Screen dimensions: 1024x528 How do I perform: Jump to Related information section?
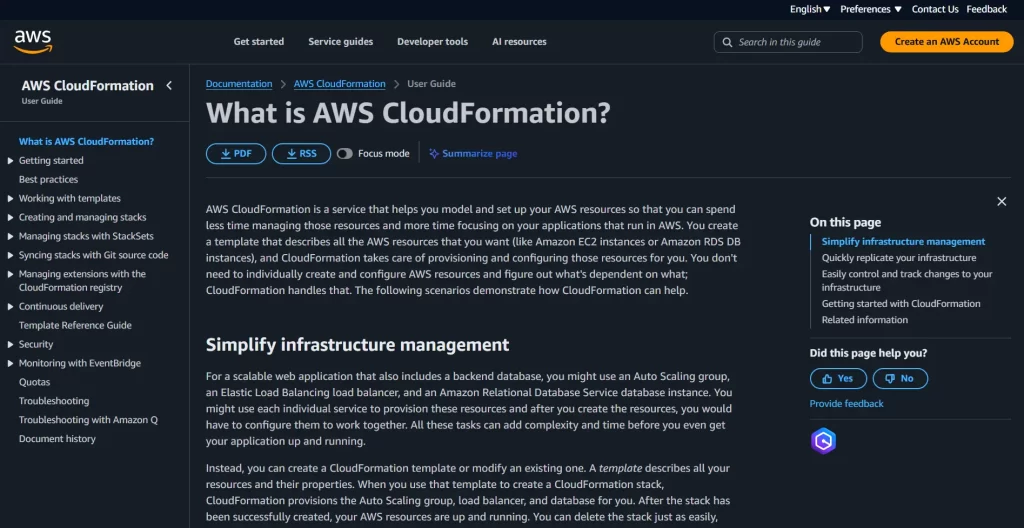865,320
